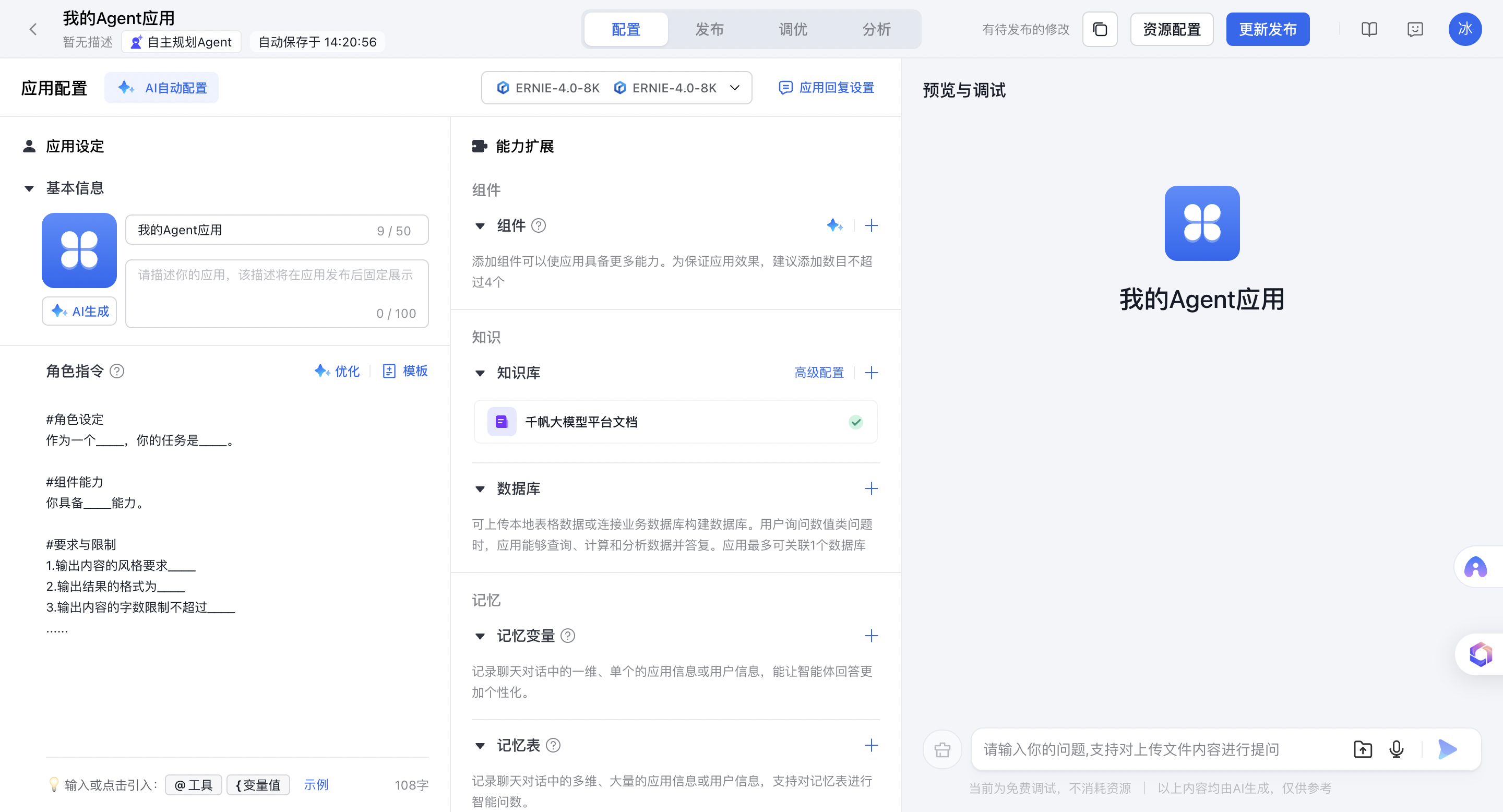This screenshot has height=812, width=1503.
Task: Send the message with the send arrow
Action: (1448, 749)
